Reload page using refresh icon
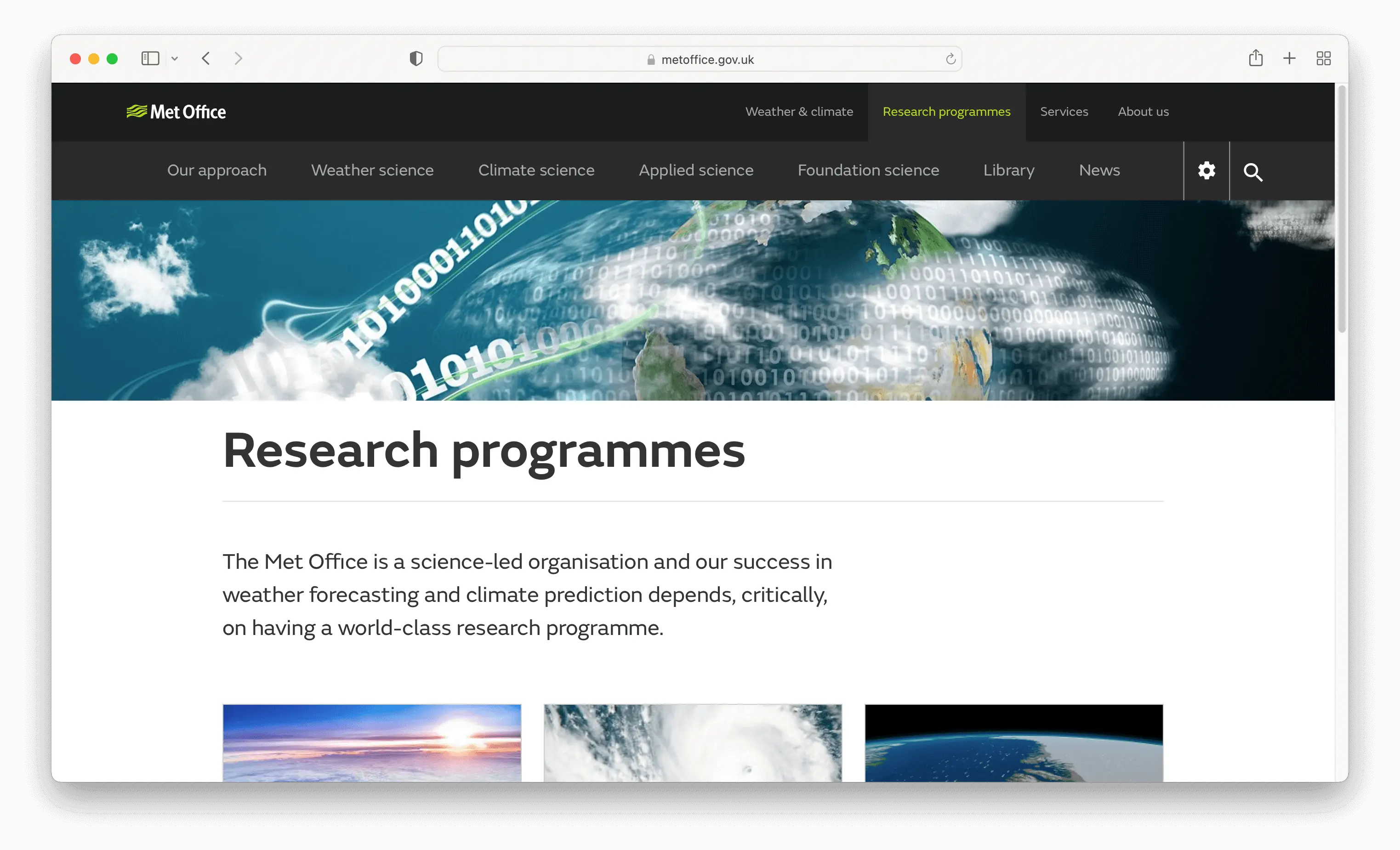 (x=950, y=59)
